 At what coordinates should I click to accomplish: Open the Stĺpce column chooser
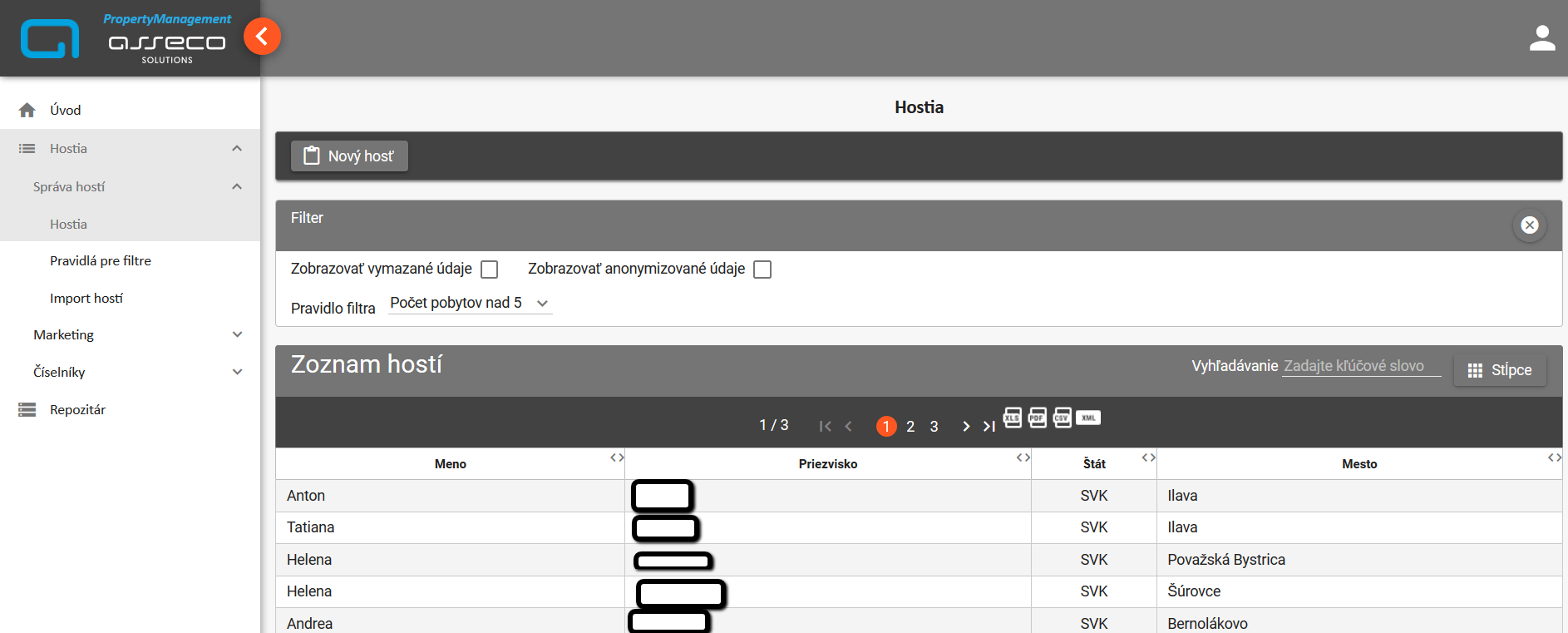[x=1500, y=370]
